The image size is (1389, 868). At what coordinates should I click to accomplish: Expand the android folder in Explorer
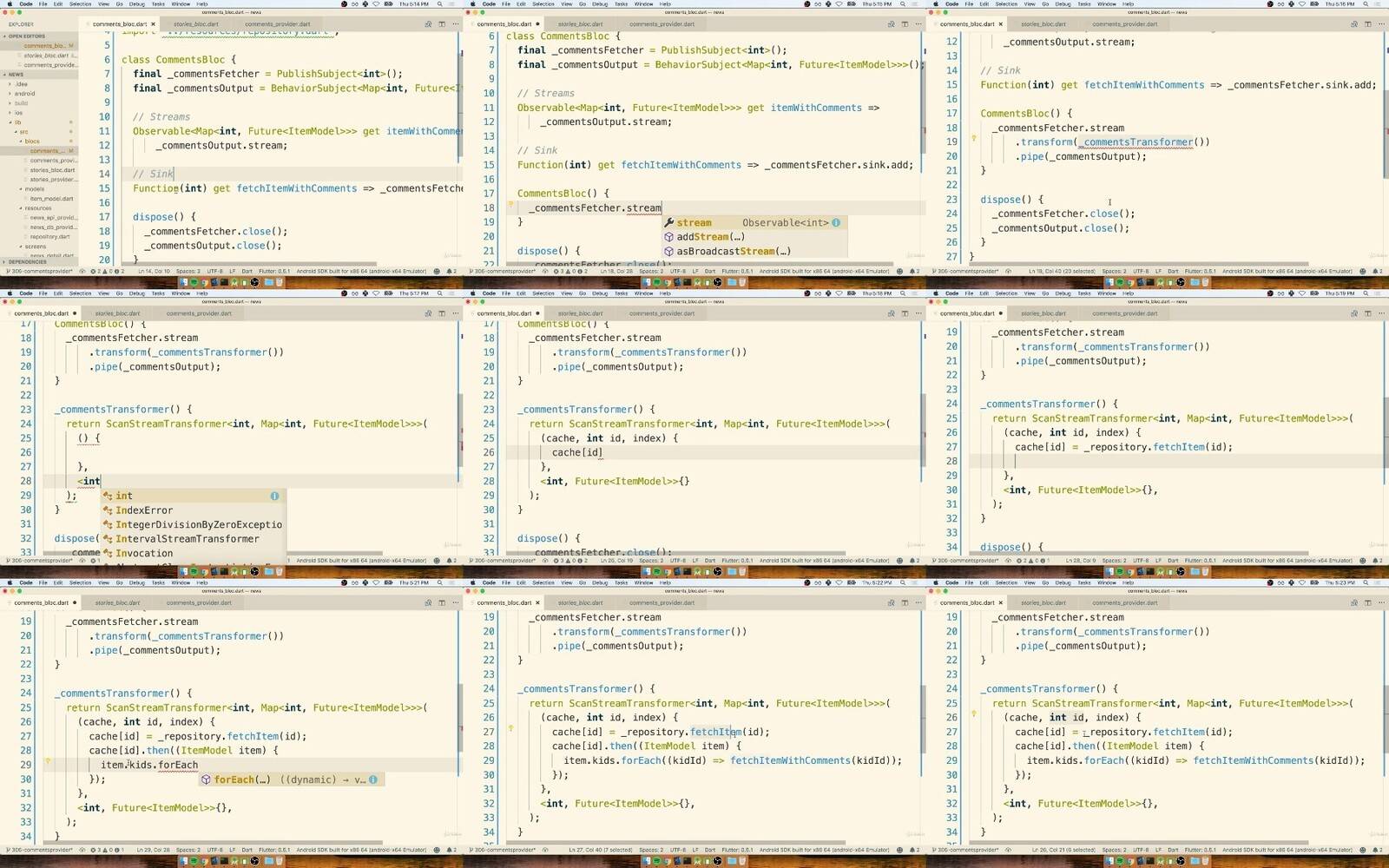tap(24, 94)
